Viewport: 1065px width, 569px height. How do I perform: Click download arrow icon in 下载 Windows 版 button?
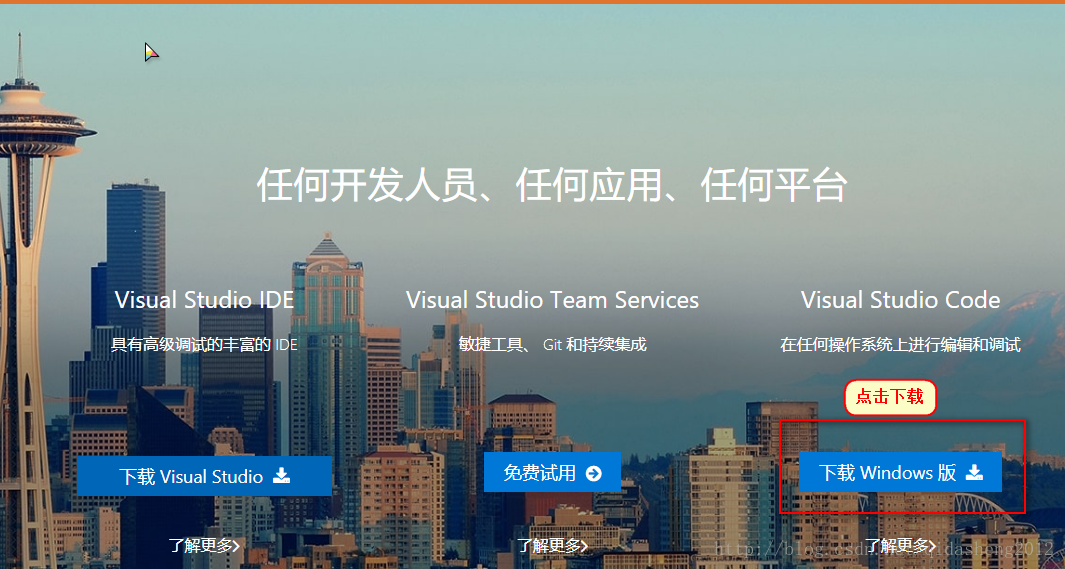click(975, 472)
